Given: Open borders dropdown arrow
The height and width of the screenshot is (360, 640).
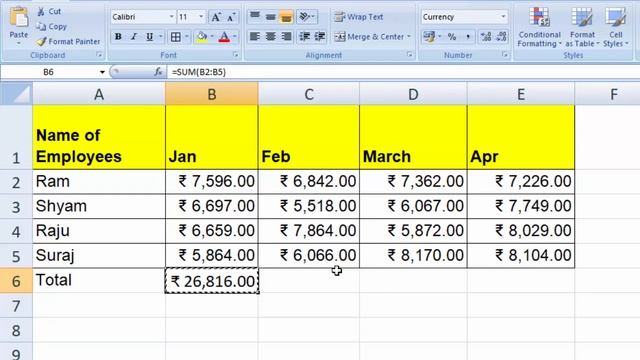Looking at the screenshot, I should 187,37.
